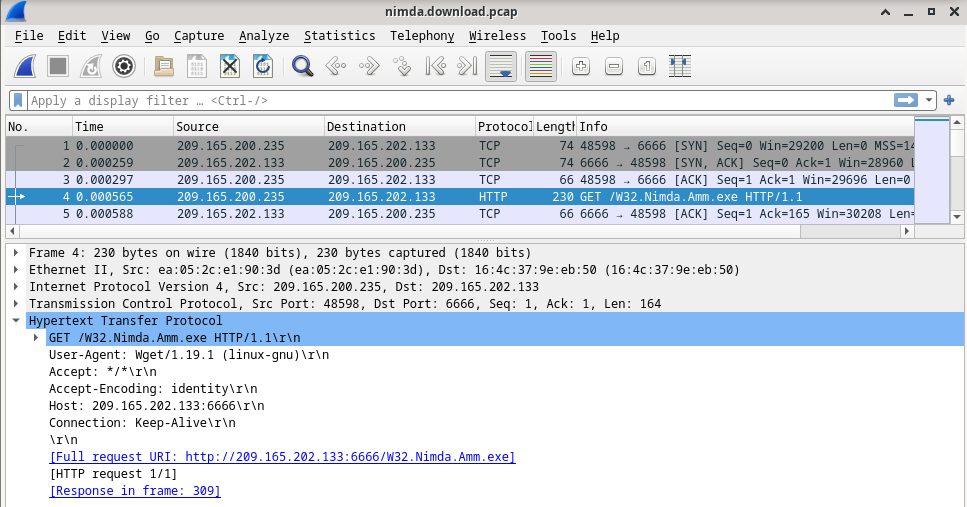Screen dimensions: 967x507
Task: Toggle auto-scroll during live capture
Action: click(x=501, y=66)
